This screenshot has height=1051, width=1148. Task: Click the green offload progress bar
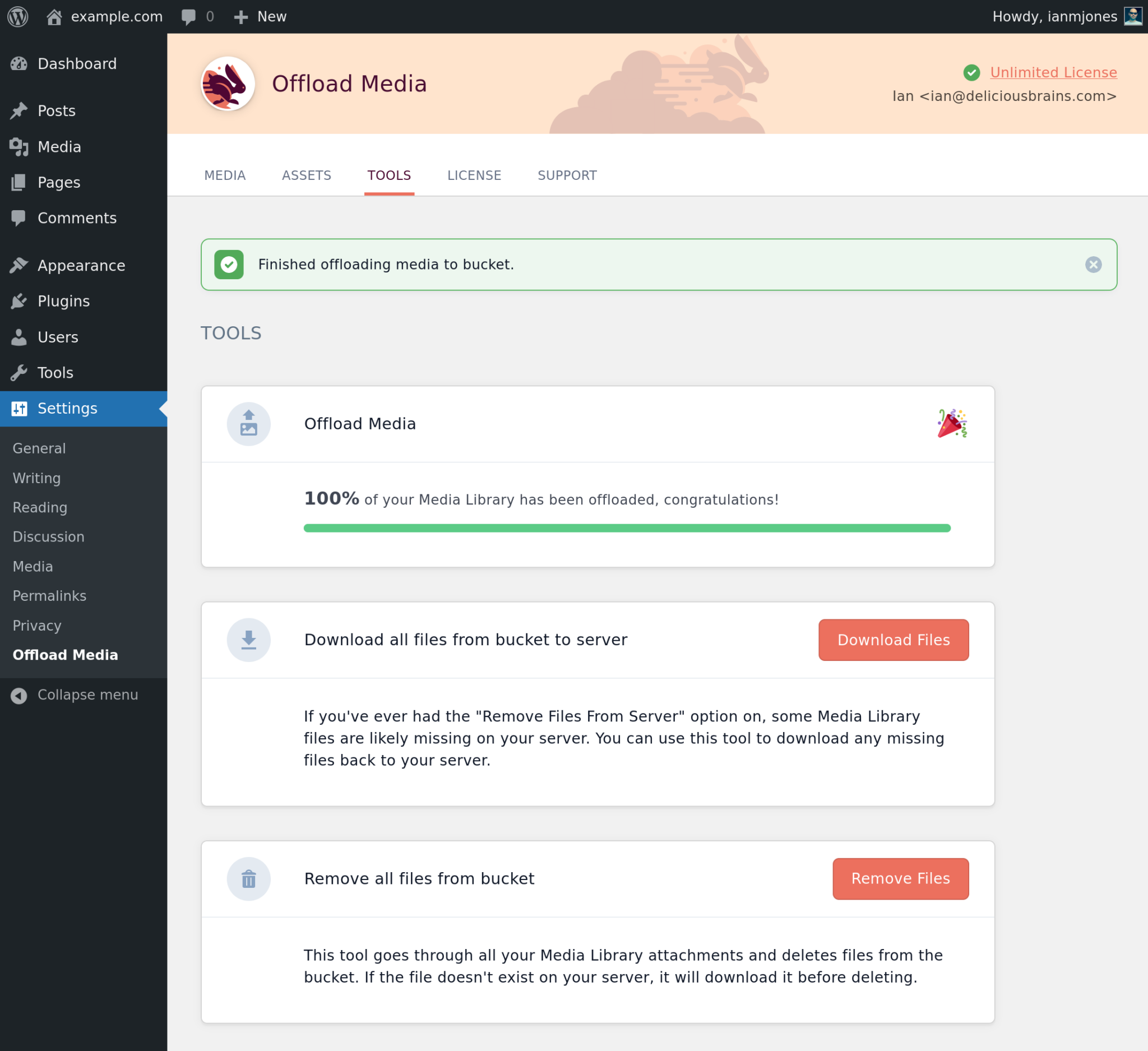pos(626,528)
